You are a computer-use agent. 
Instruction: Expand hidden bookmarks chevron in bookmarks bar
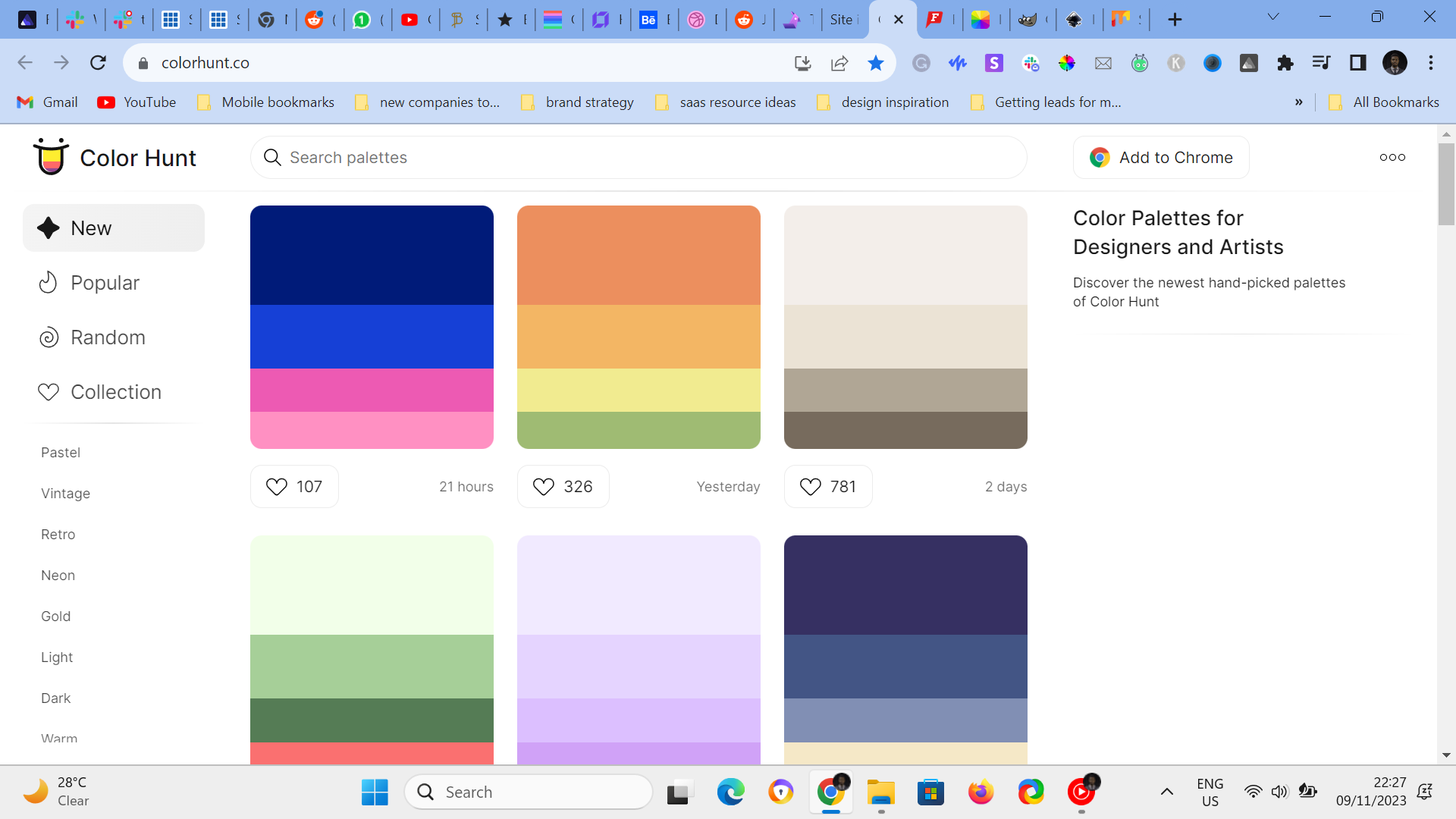(x=1299, y=102)
